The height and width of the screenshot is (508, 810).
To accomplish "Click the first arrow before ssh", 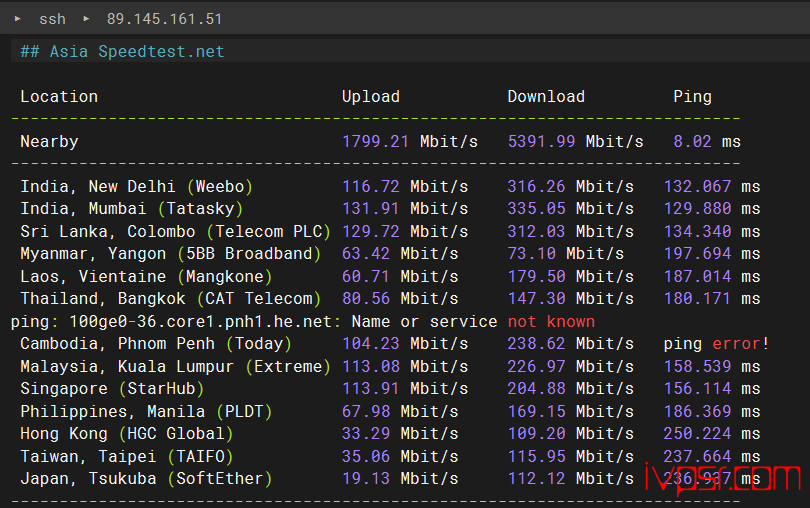I will click(18, 19).
